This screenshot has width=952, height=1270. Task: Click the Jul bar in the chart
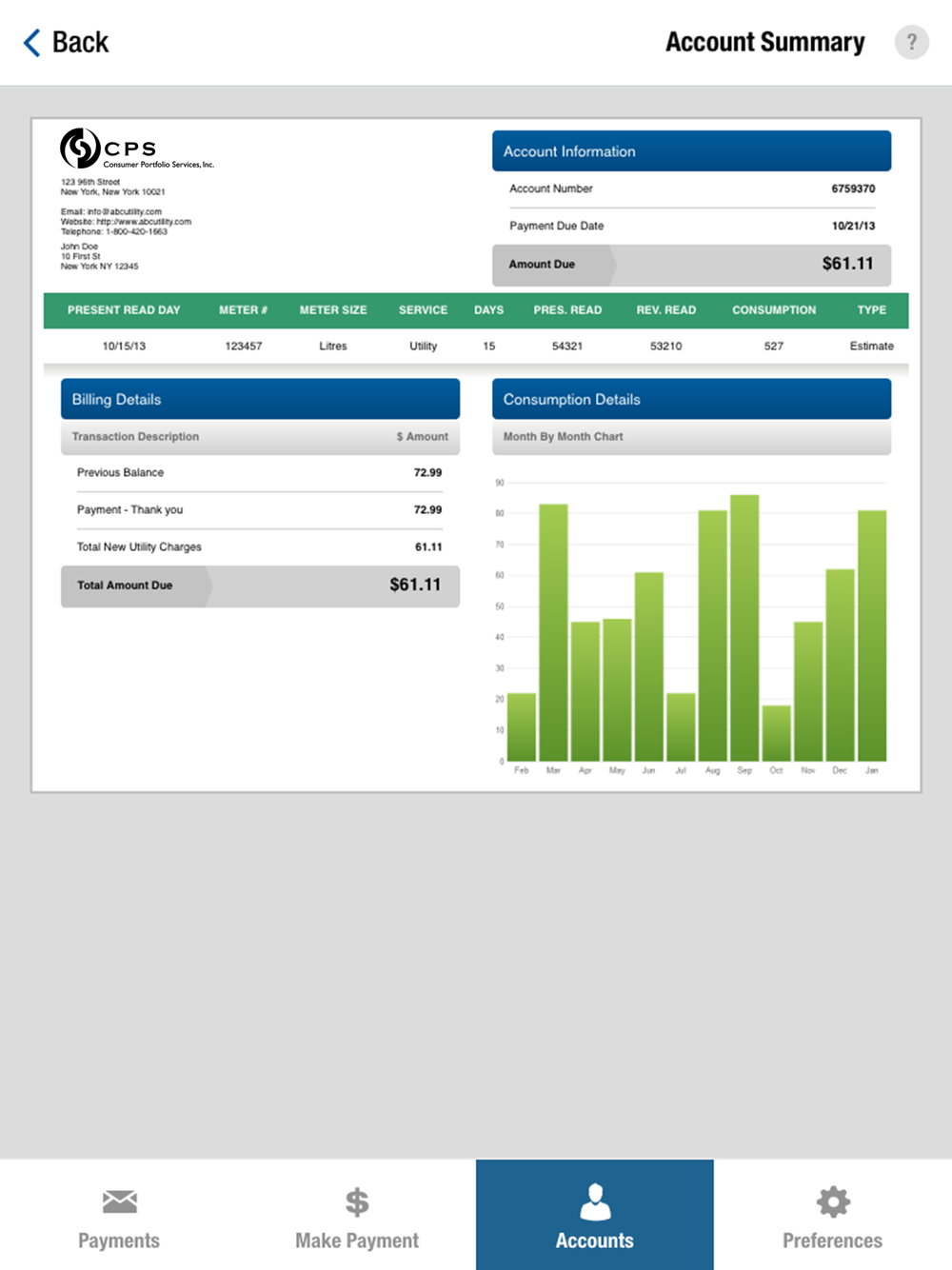(681, 727)
